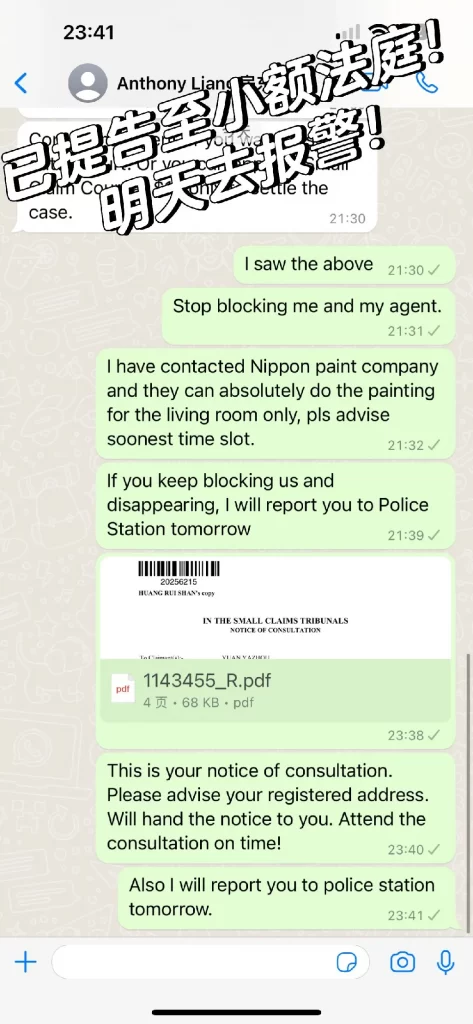473x1024 pixels.
Task: Record a voice message with the microphone
Action: point(446,962)
